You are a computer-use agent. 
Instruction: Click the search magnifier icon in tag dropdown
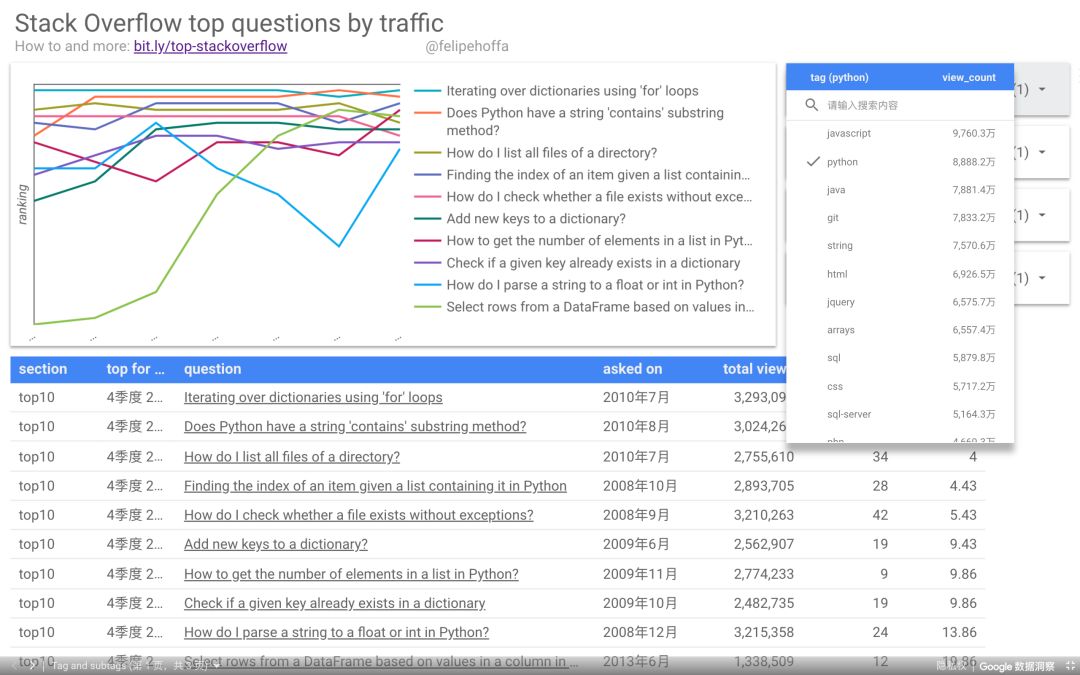pyautogui.click(x=811, y=105)
